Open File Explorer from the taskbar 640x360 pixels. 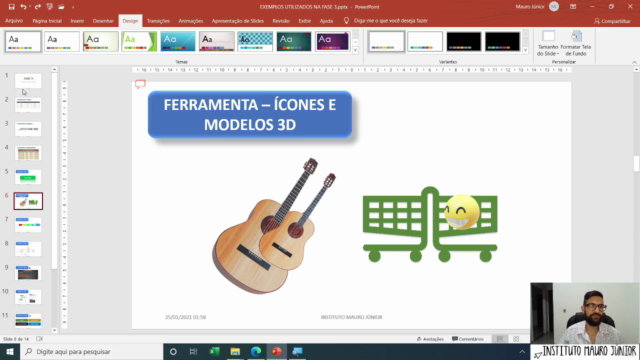pyautogui.click(x=235, y=351)
